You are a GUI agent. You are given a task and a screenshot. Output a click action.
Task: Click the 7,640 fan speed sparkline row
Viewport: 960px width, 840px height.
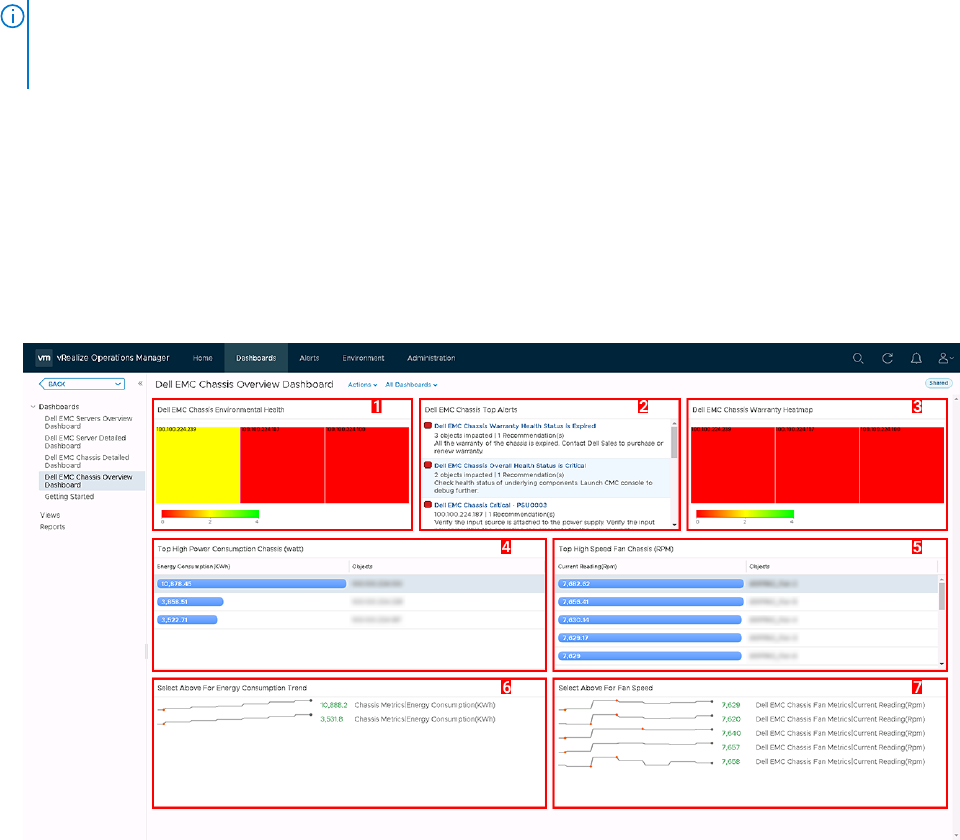741,733
